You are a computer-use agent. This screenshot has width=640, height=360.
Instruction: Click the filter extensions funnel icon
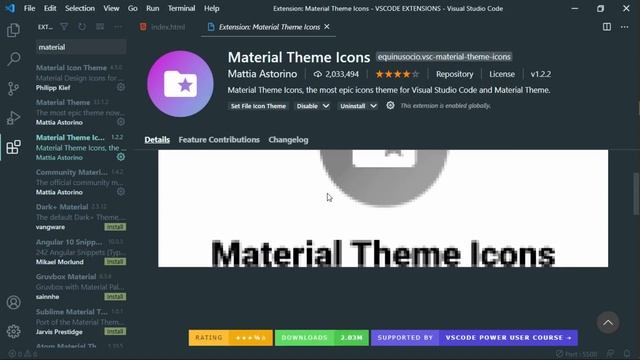point(64,27)
